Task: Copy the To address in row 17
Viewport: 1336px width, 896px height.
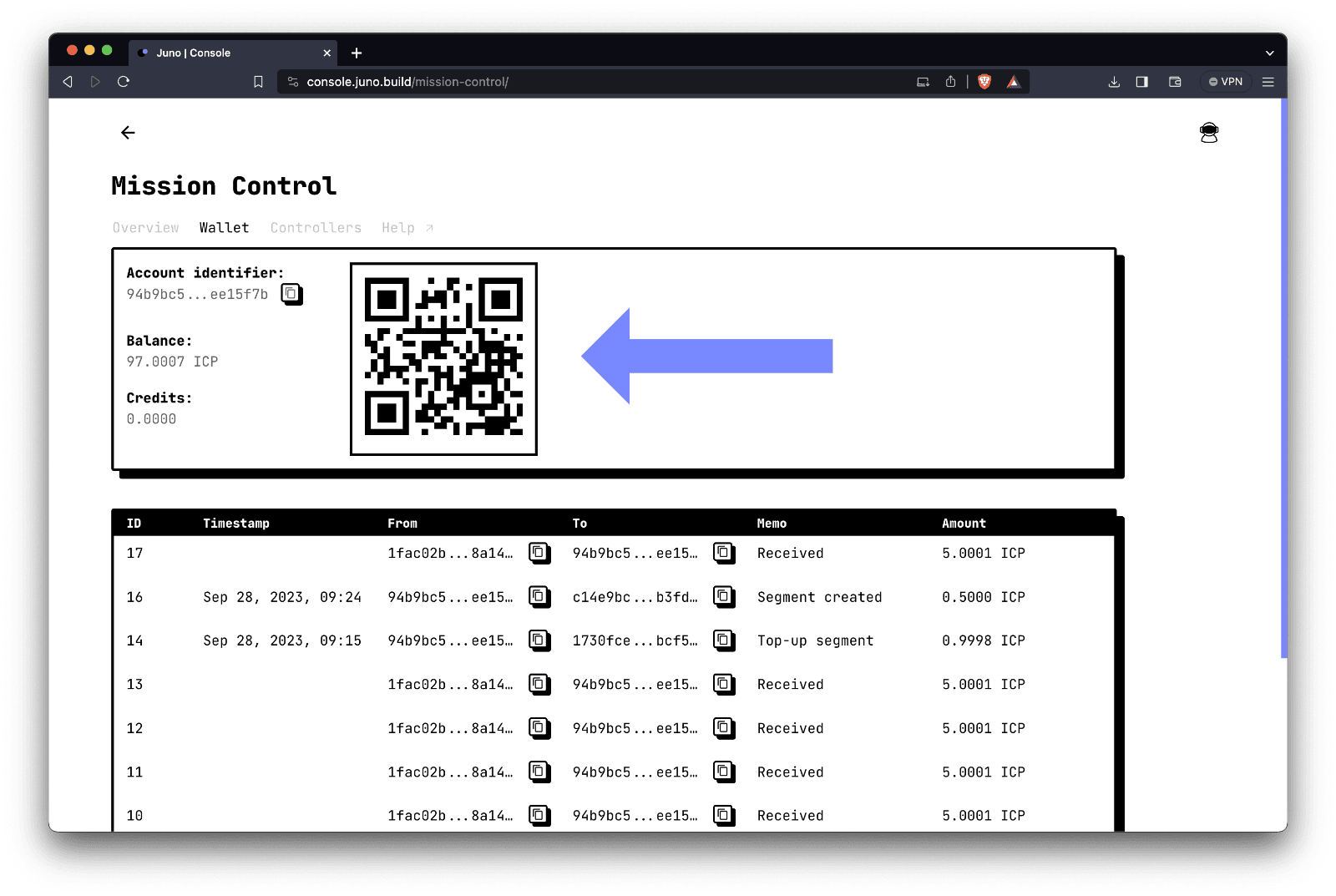Action: tap(724, 553)
